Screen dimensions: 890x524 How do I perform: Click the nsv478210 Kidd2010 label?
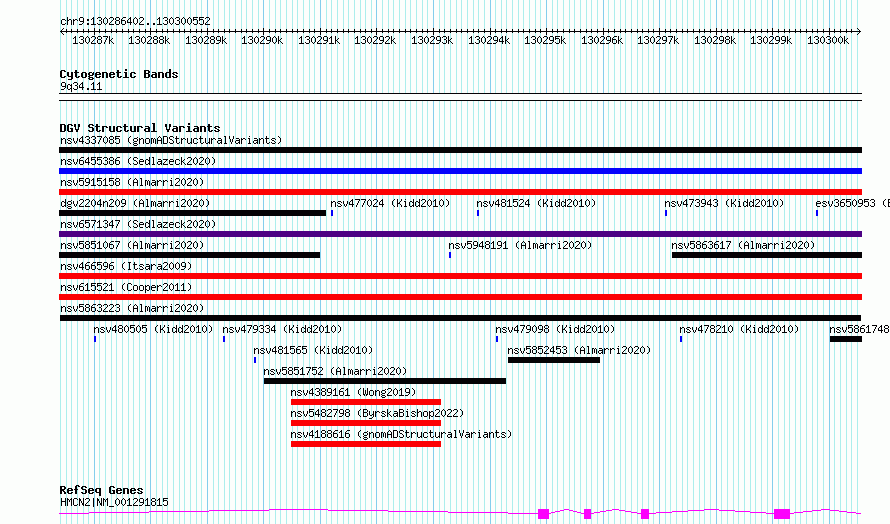(739, 329)
